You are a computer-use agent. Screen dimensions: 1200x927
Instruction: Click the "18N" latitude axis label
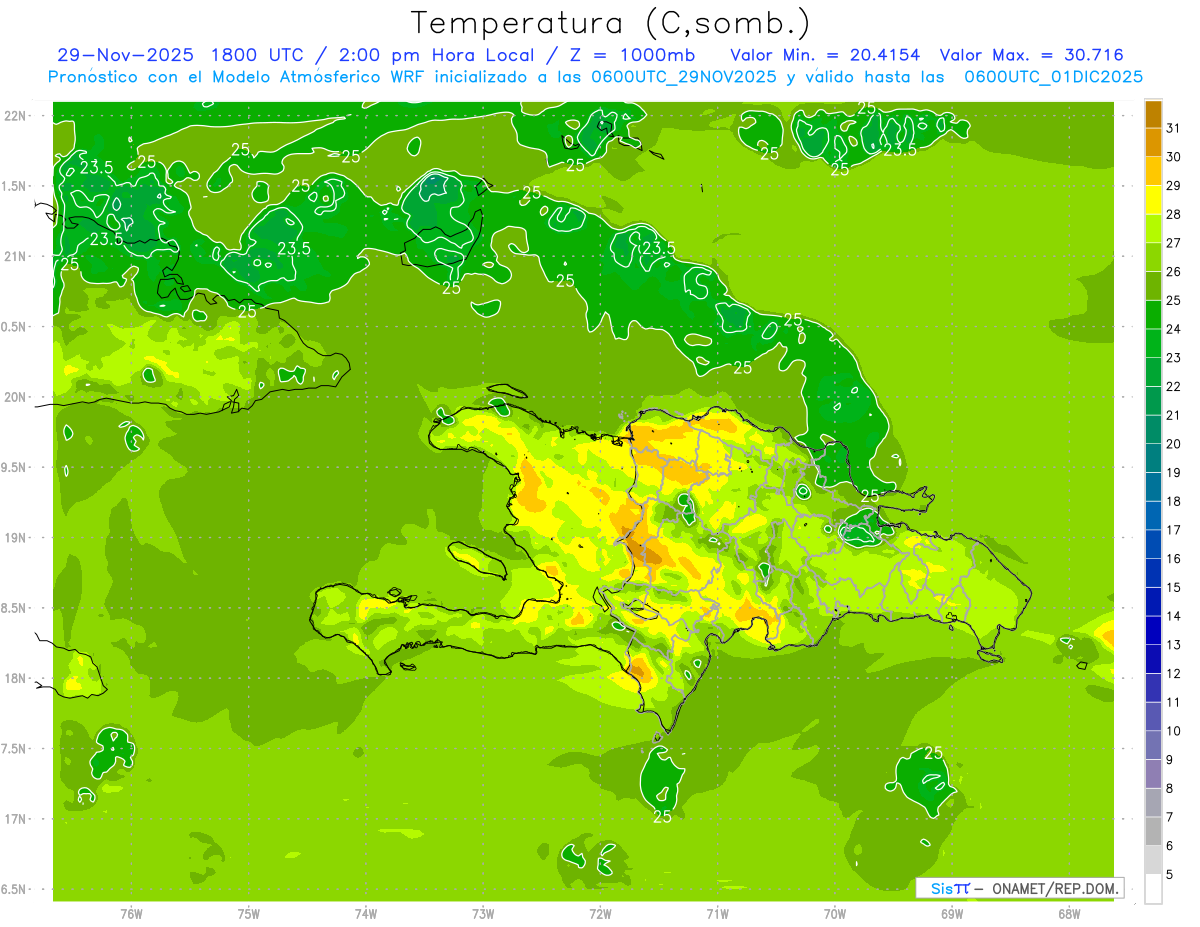(x=16, y=678)
